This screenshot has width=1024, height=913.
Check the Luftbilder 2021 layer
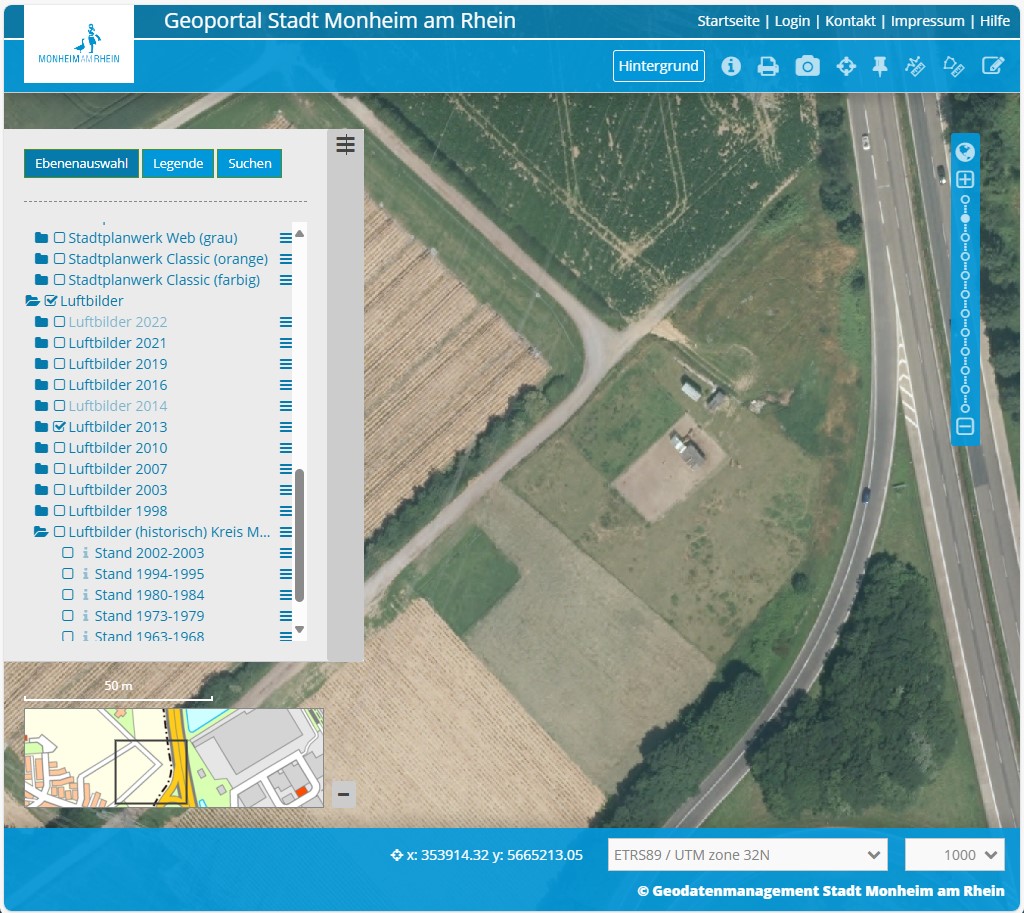coord(59,342)
